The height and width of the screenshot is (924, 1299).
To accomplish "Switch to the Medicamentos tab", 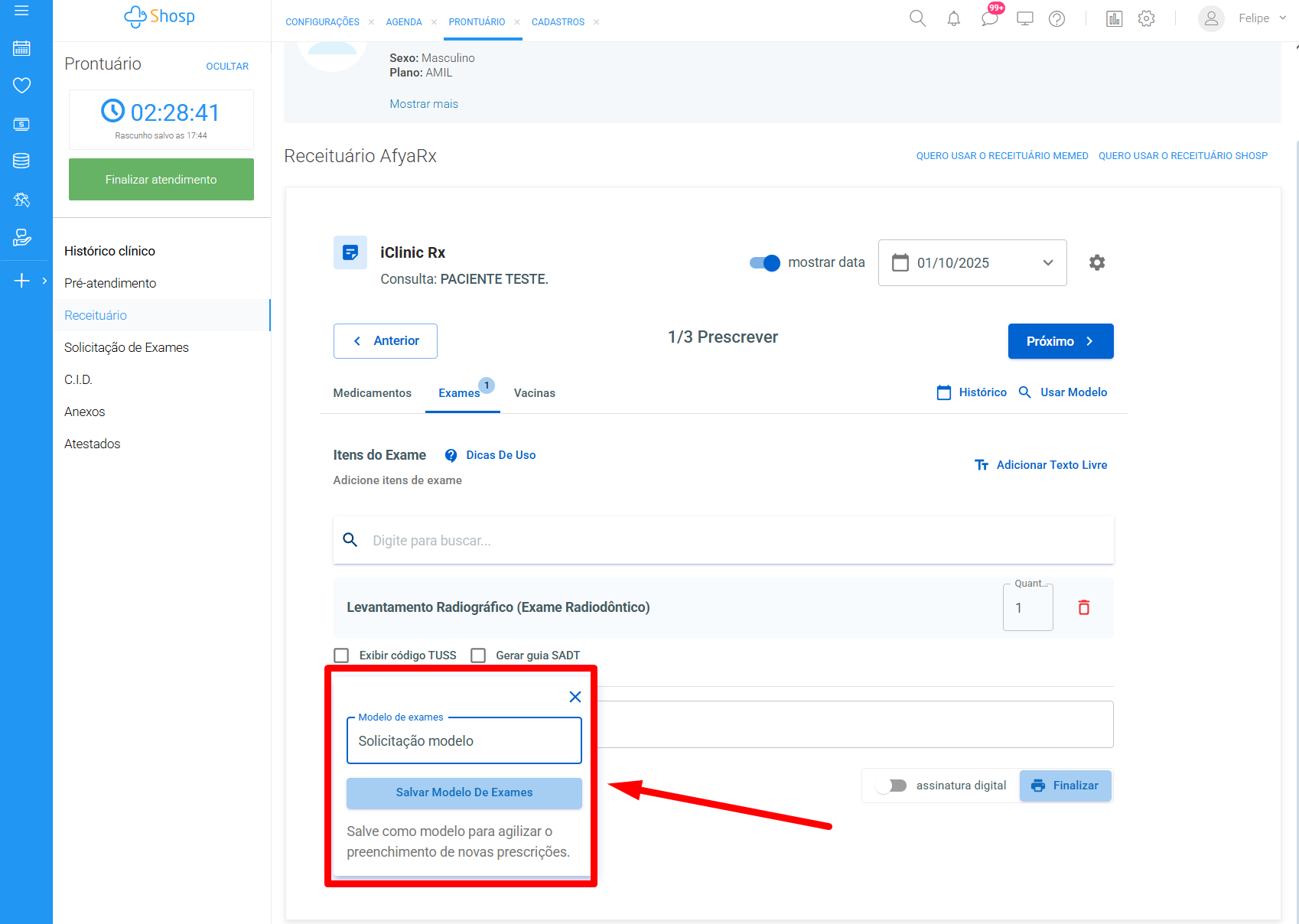I will point(372,393).
